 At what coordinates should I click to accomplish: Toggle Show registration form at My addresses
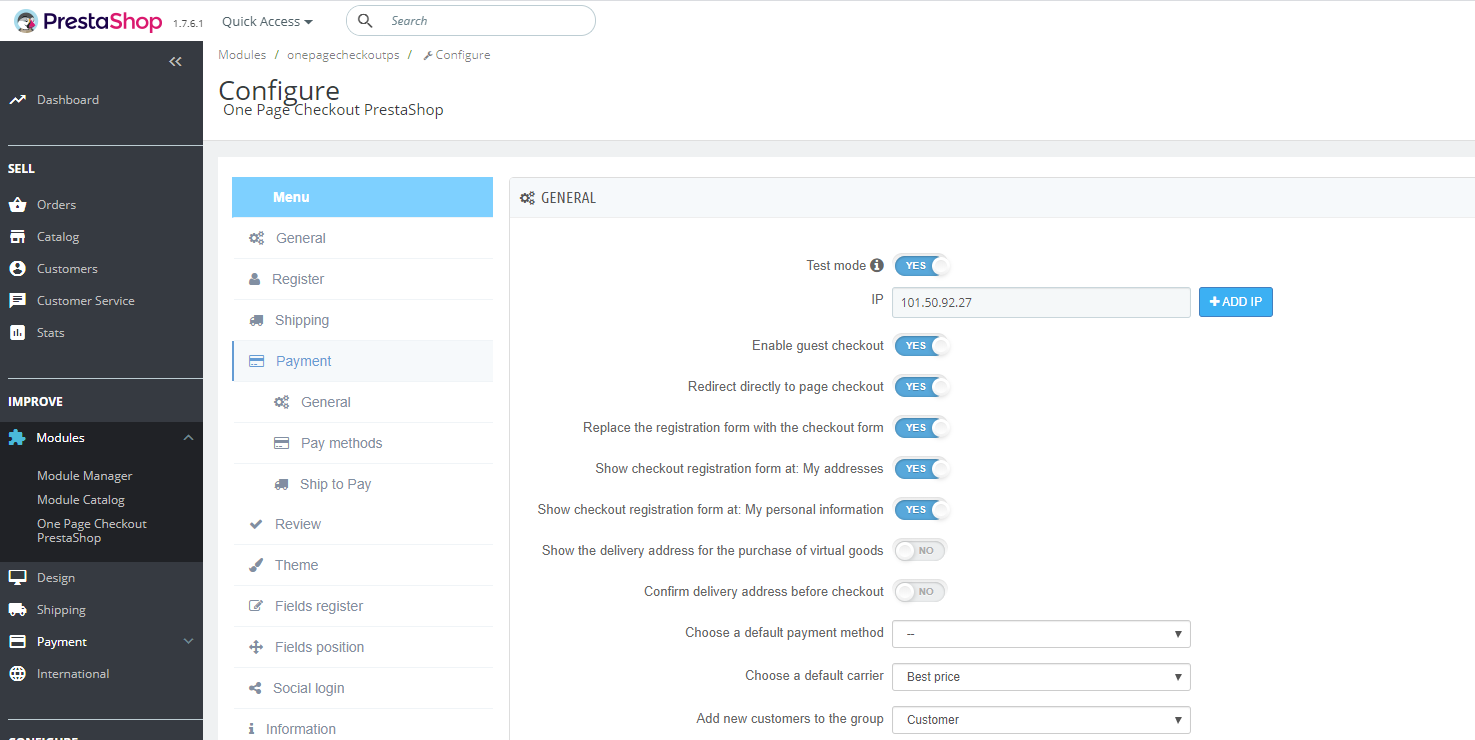920,469
